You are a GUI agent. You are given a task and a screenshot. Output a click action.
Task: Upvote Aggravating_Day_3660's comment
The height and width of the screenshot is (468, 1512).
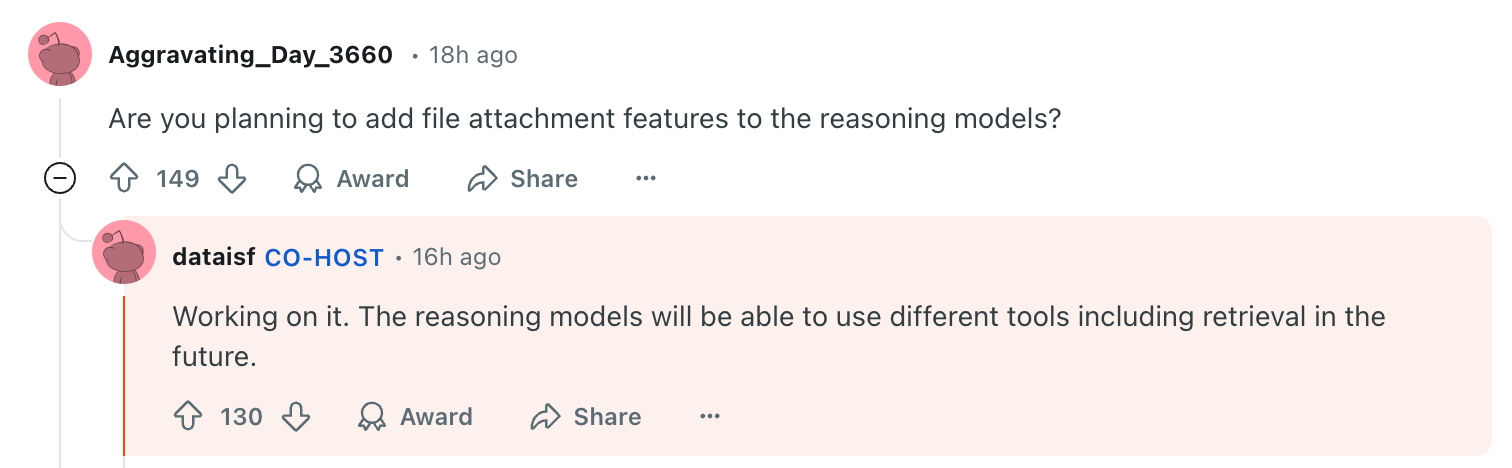[x=123, y=179]
